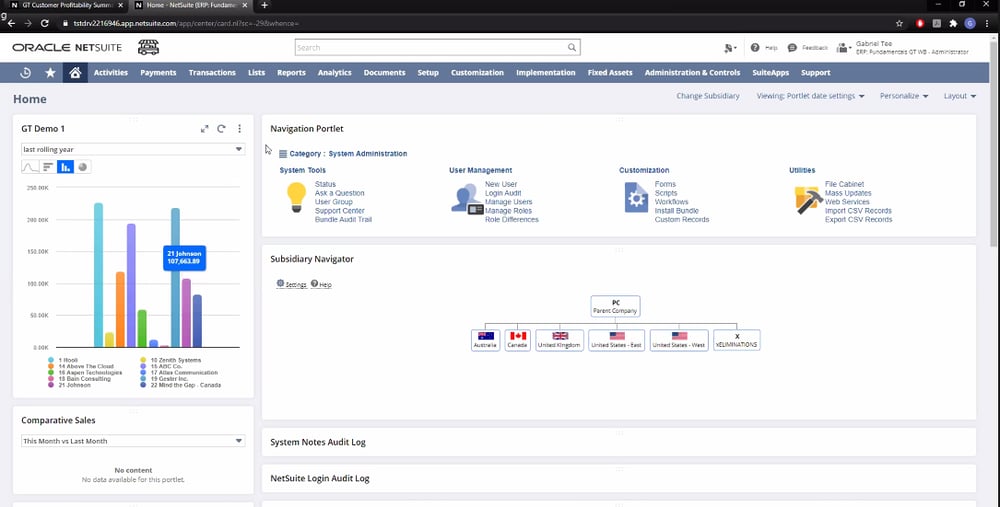Open the last rolling year dropdown
Viewport: 1000px width, 507px height.
click(133, 149)
